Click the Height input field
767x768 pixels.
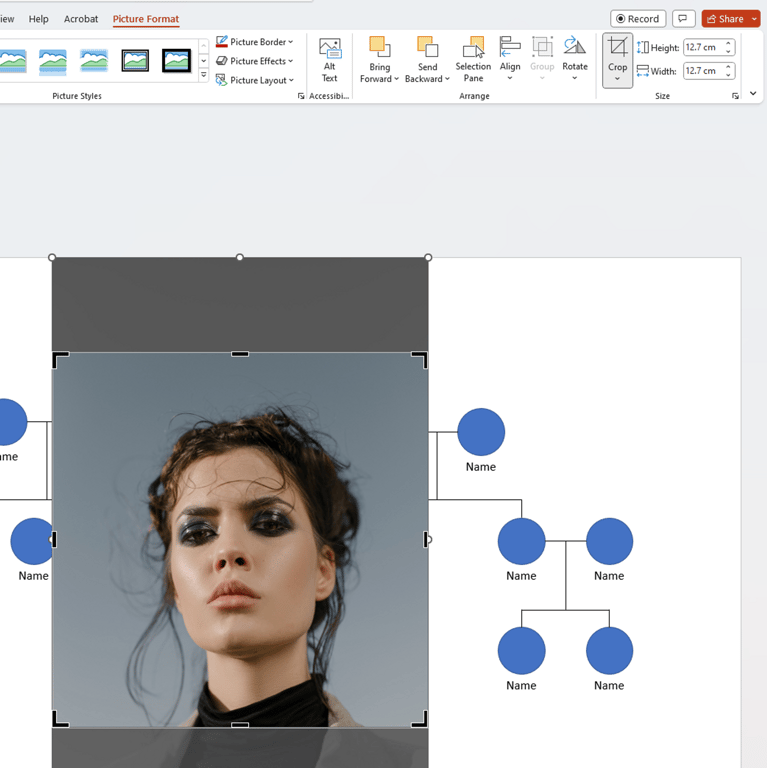(x=703, y=48)
